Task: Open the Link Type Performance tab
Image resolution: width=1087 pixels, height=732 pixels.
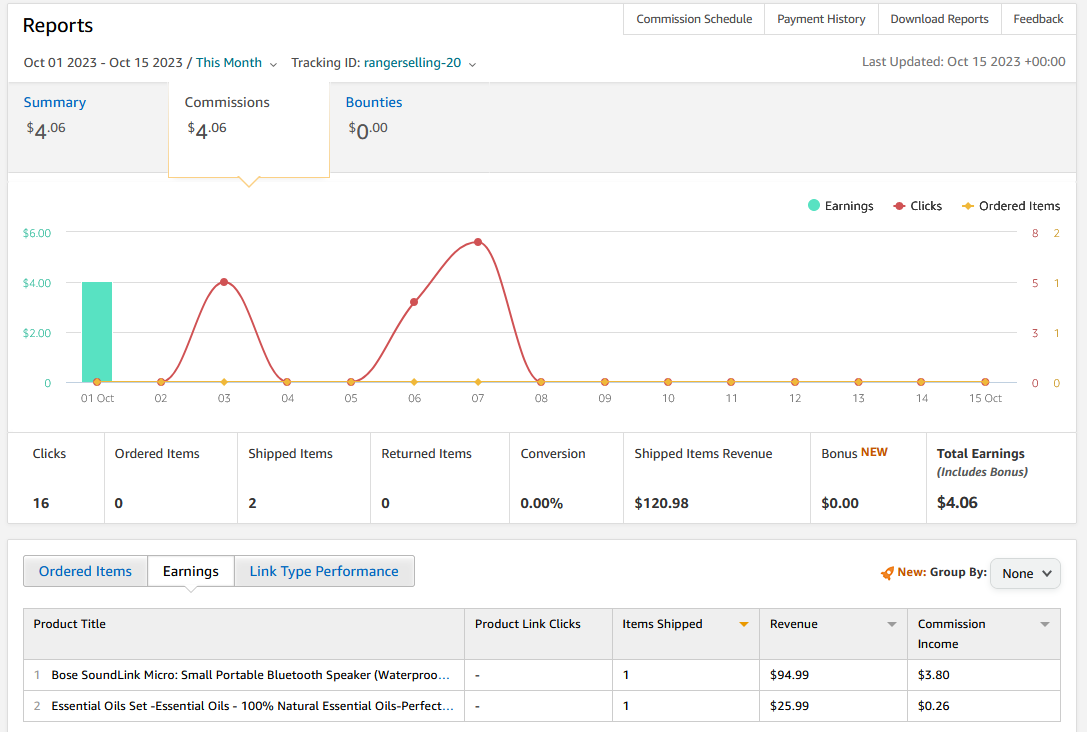Action: point(324,571)
